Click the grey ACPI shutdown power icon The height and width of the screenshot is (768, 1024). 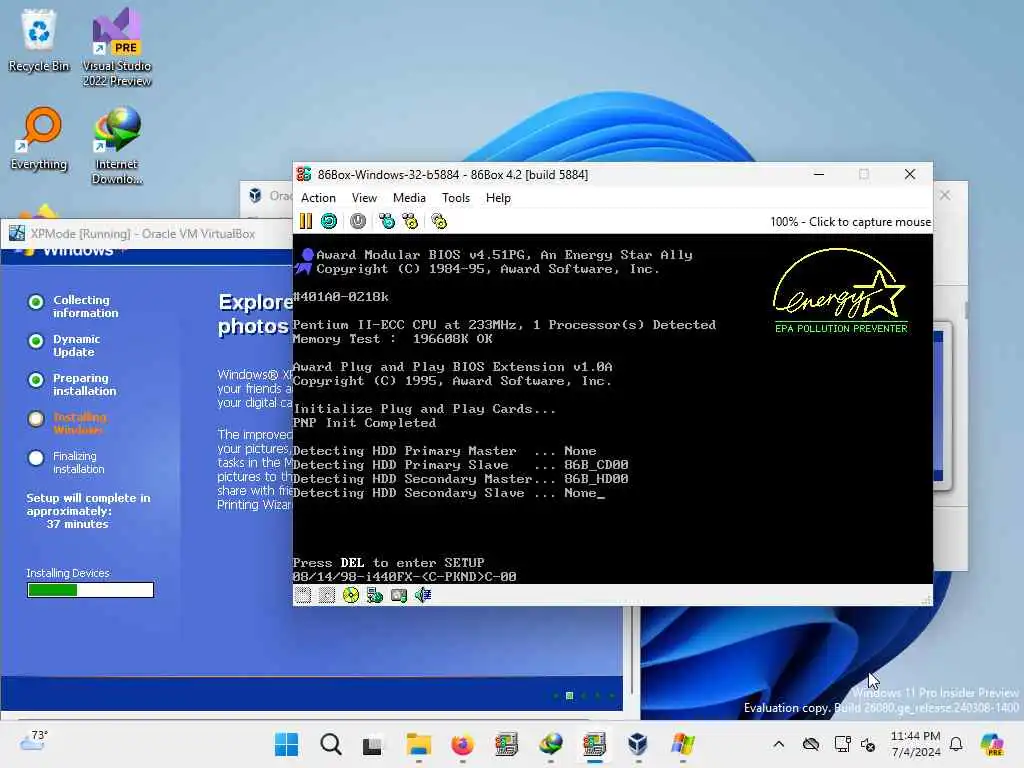(x=358, y=221)
